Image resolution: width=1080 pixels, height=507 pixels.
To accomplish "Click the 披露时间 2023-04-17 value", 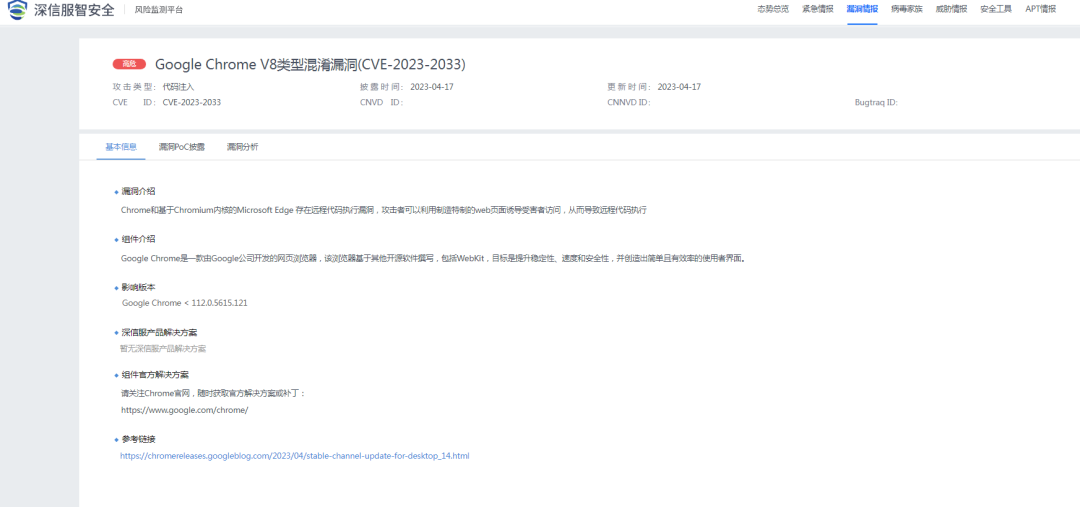I will 432,87.
